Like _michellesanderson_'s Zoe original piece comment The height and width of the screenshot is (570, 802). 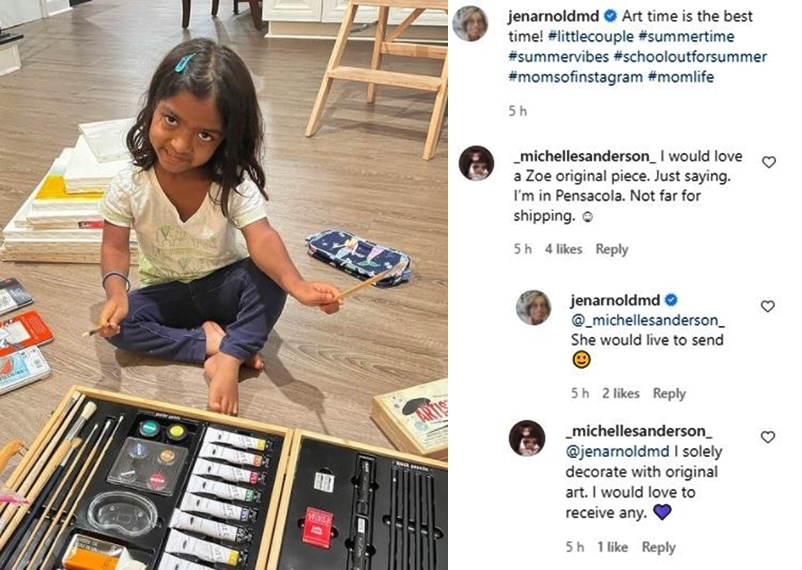(769, 163)
